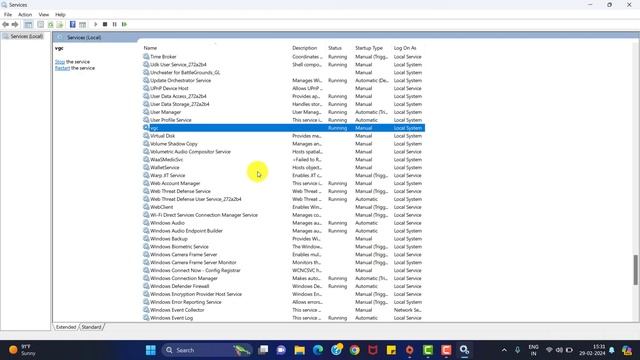Toggle the Show/Hide Action Pane toolbar icon

(82, 24)
